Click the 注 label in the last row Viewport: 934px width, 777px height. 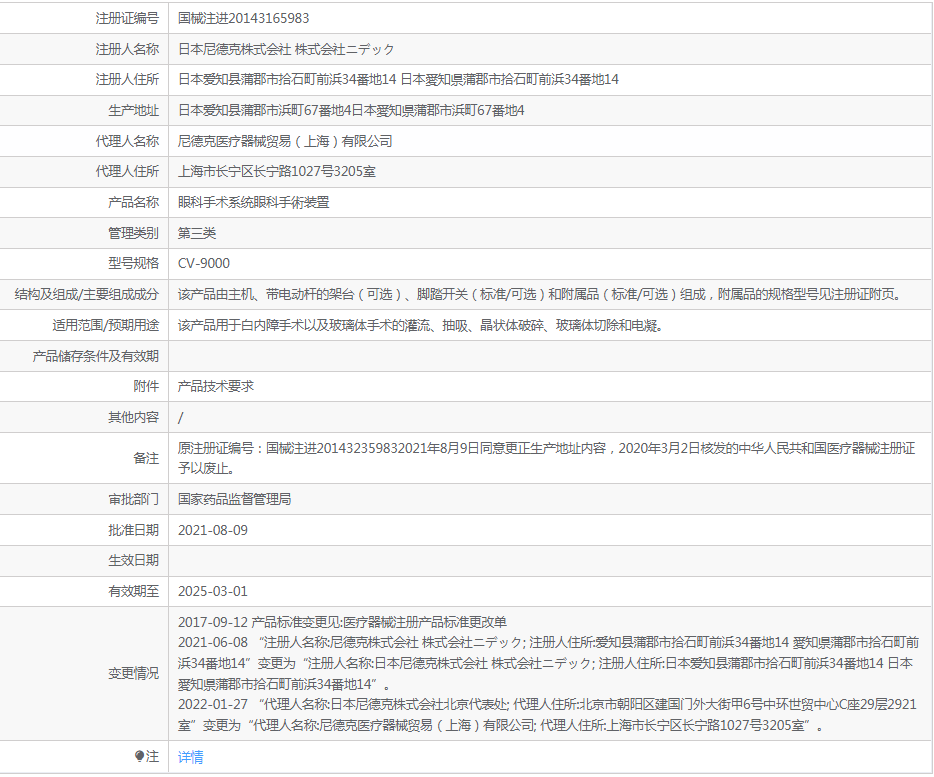pyautogui.click(x=153, y=757)
